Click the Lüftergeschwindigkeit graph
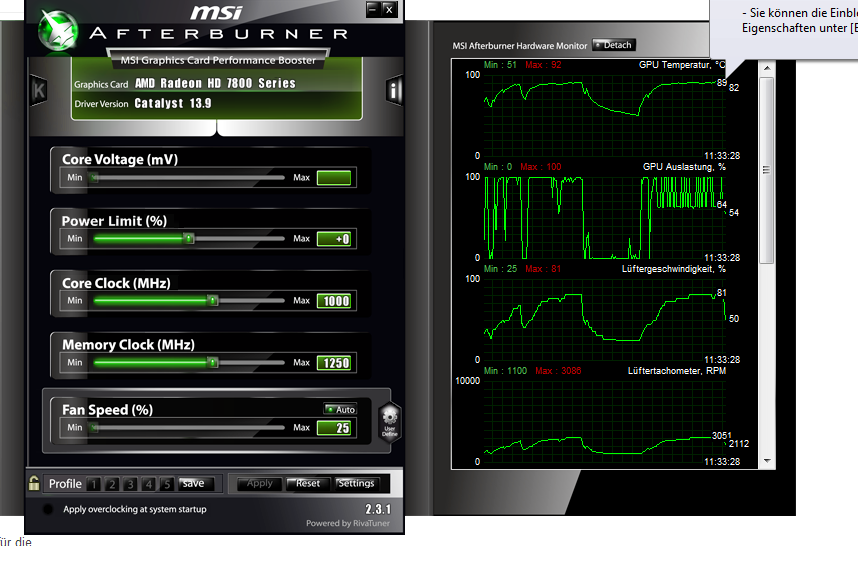858x568 pixels. pos(605,318)
